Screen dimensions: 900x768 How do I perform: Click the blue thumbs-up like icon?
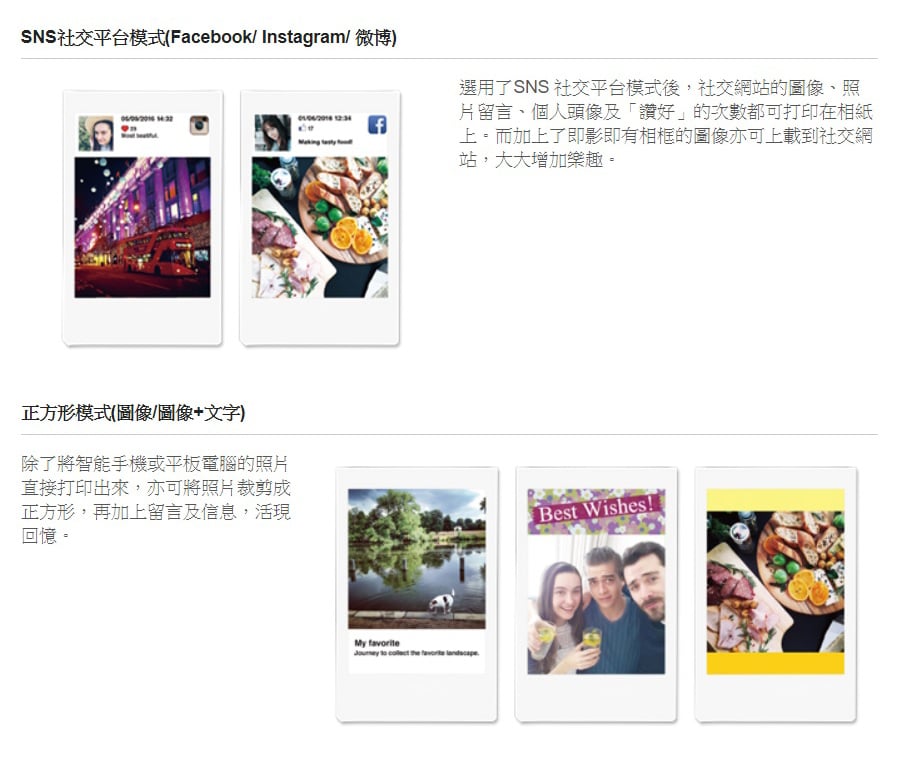click(301, 128)
